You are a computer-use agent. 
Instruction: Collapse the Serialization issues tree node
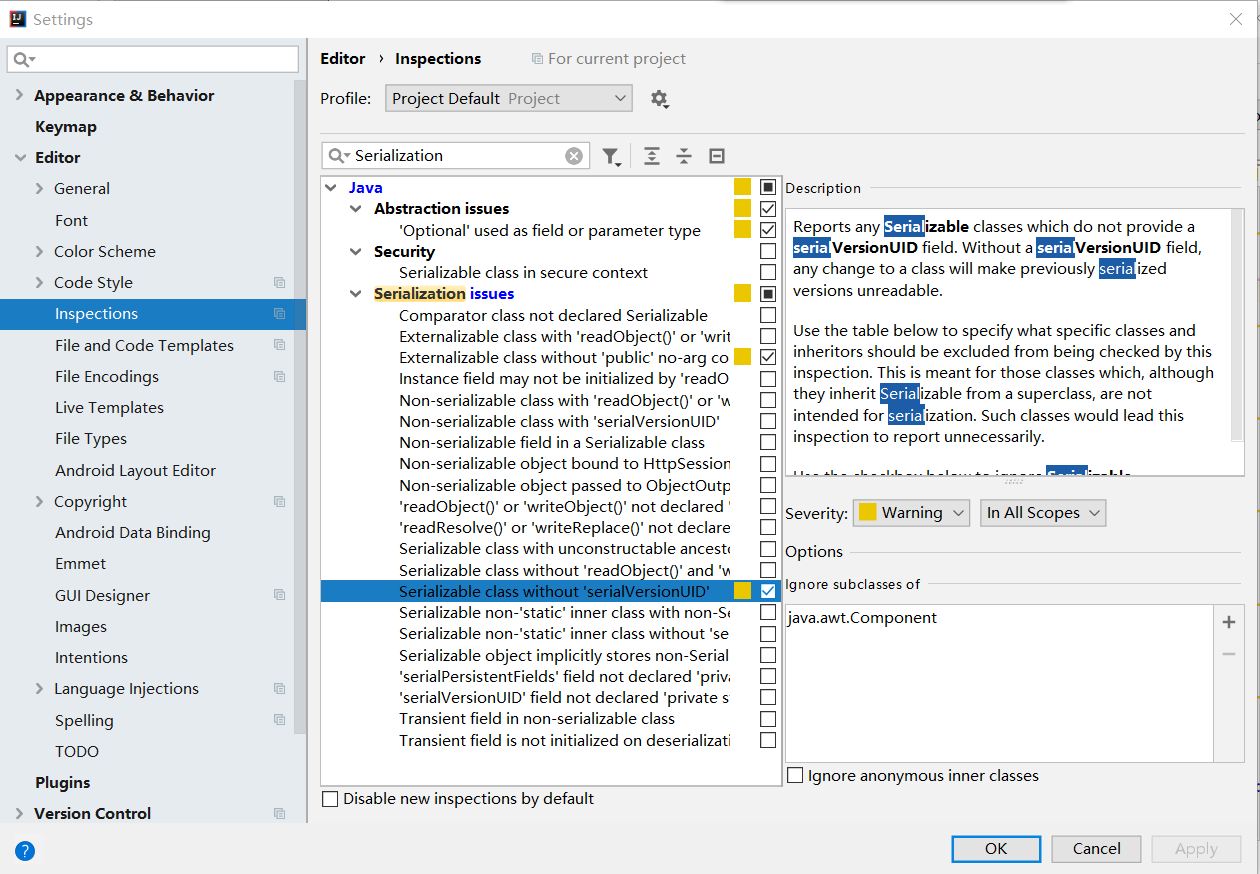tap(356, 293)
